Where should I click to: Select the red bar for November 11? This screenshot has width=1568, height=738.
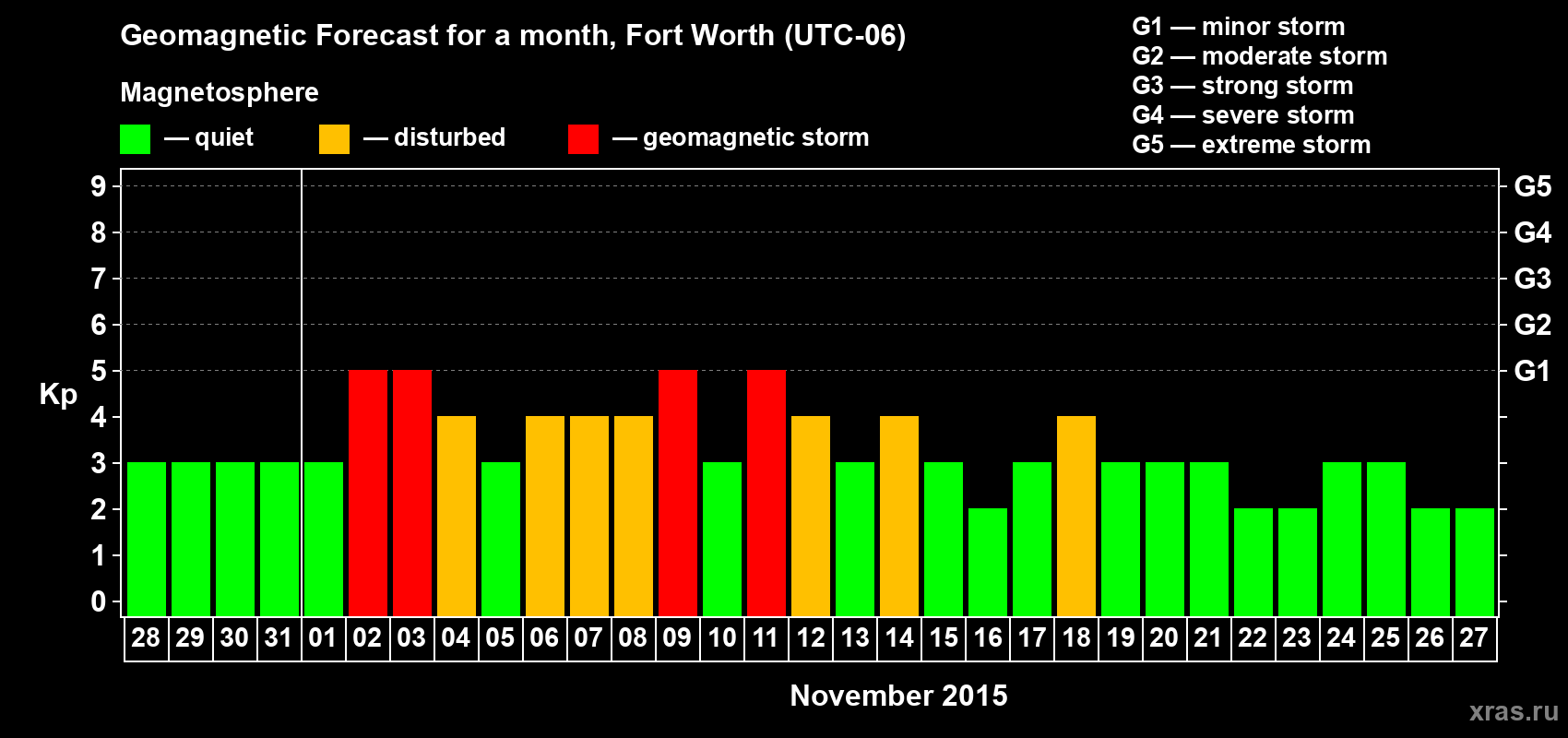click(x=766, y=494)
